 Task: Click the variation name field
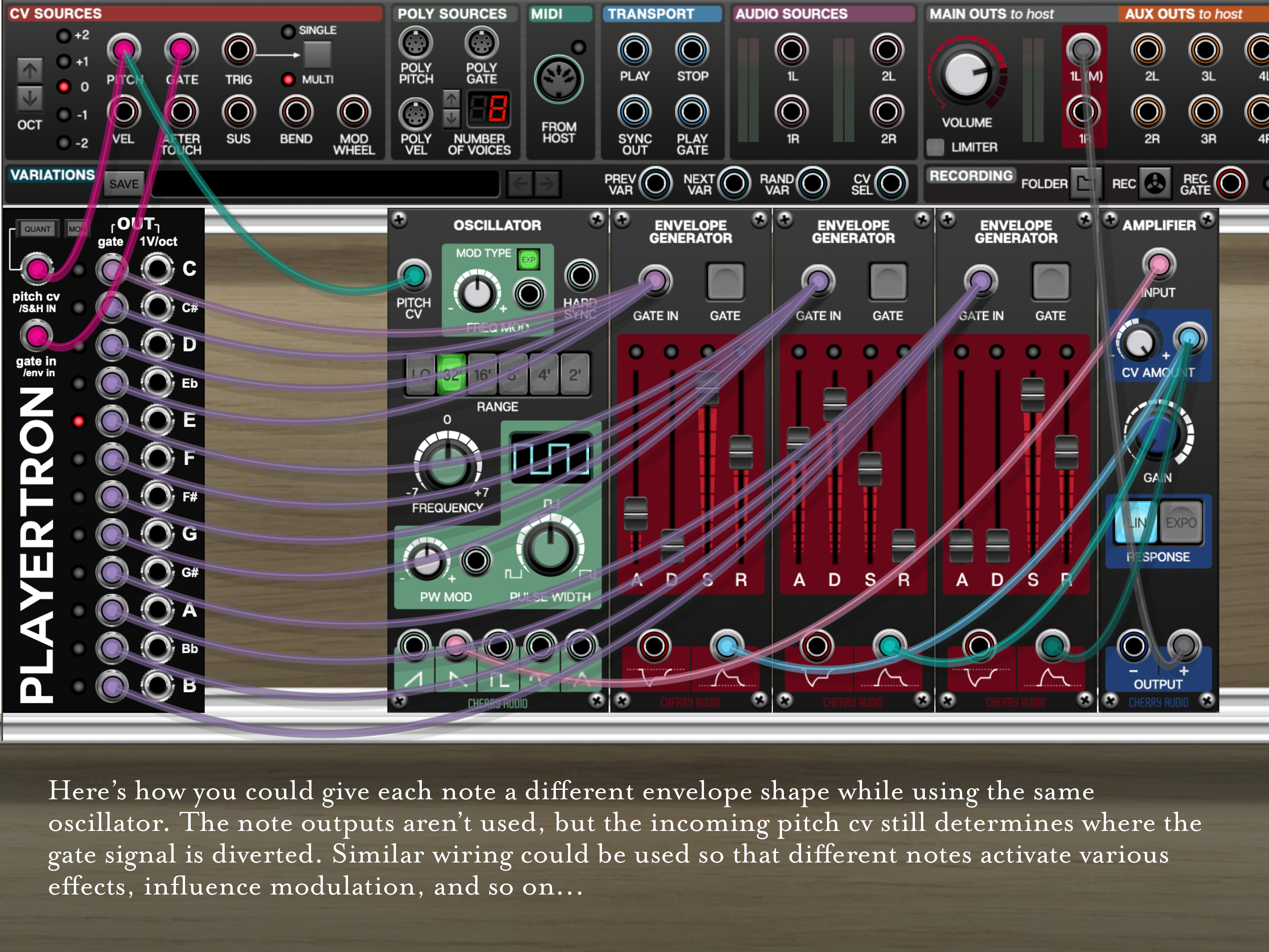[325, 184]
